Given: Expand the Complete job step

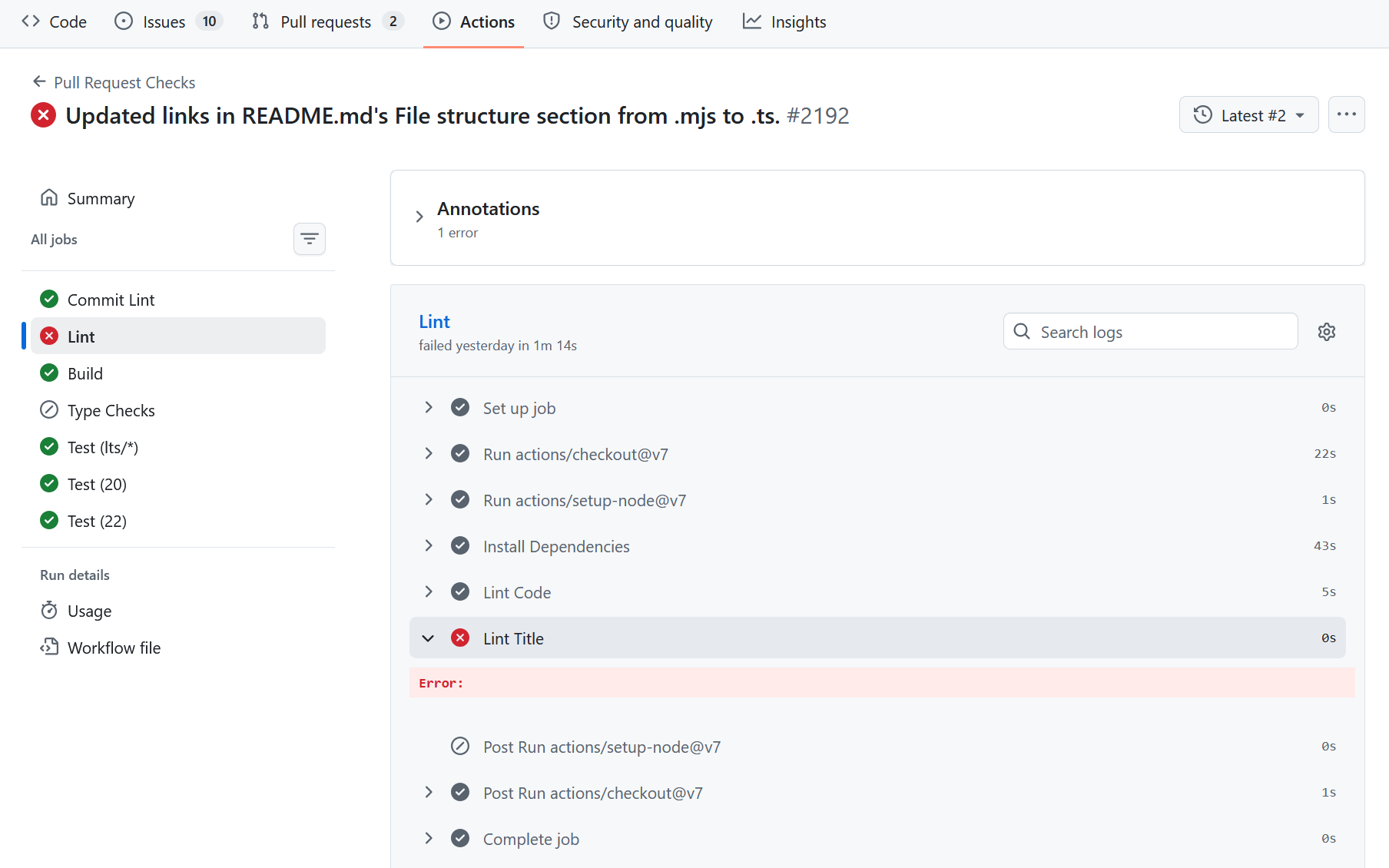Looking at the screenshot, I should [x=429, y=838].
